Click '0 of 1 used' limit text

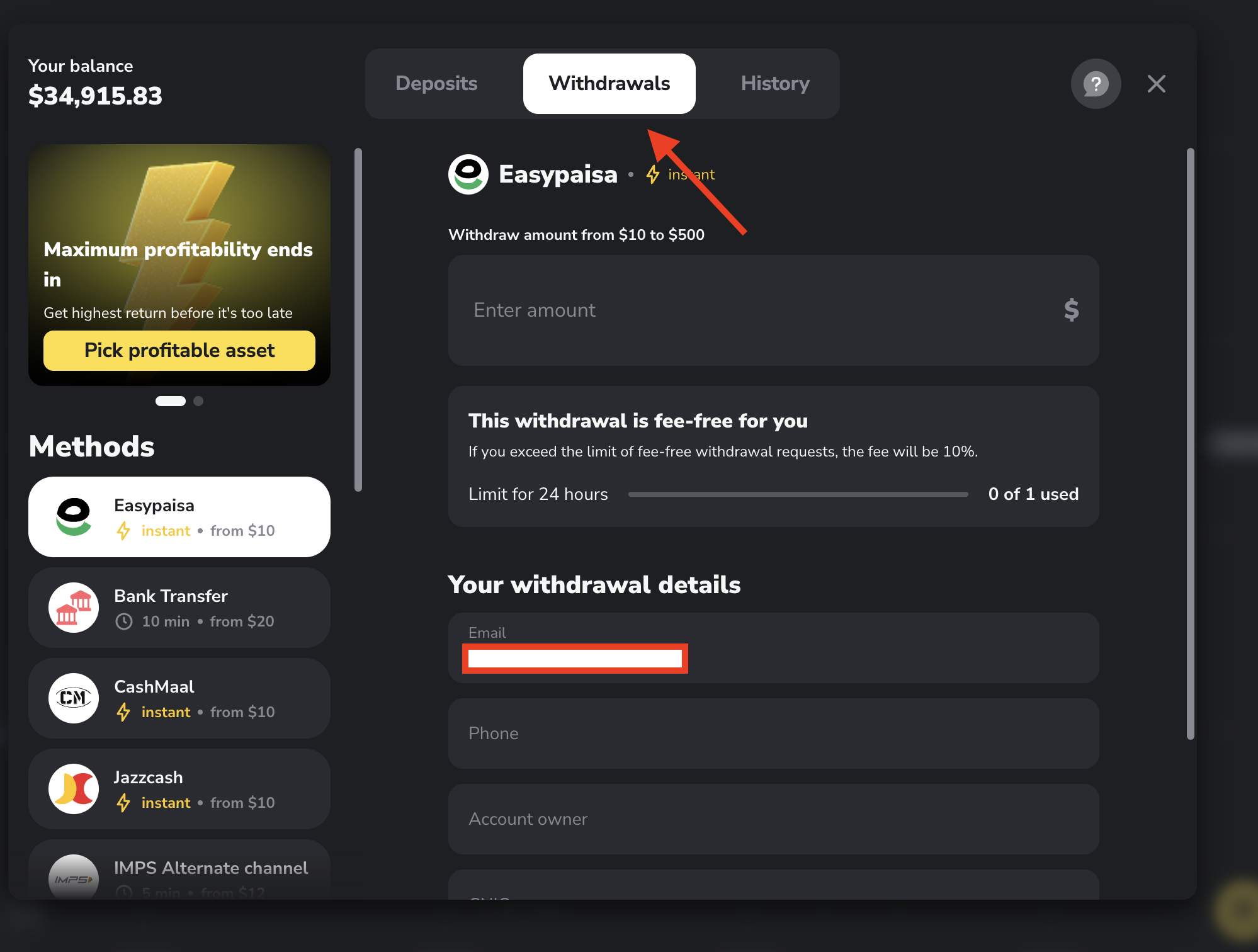point(1033,494)
